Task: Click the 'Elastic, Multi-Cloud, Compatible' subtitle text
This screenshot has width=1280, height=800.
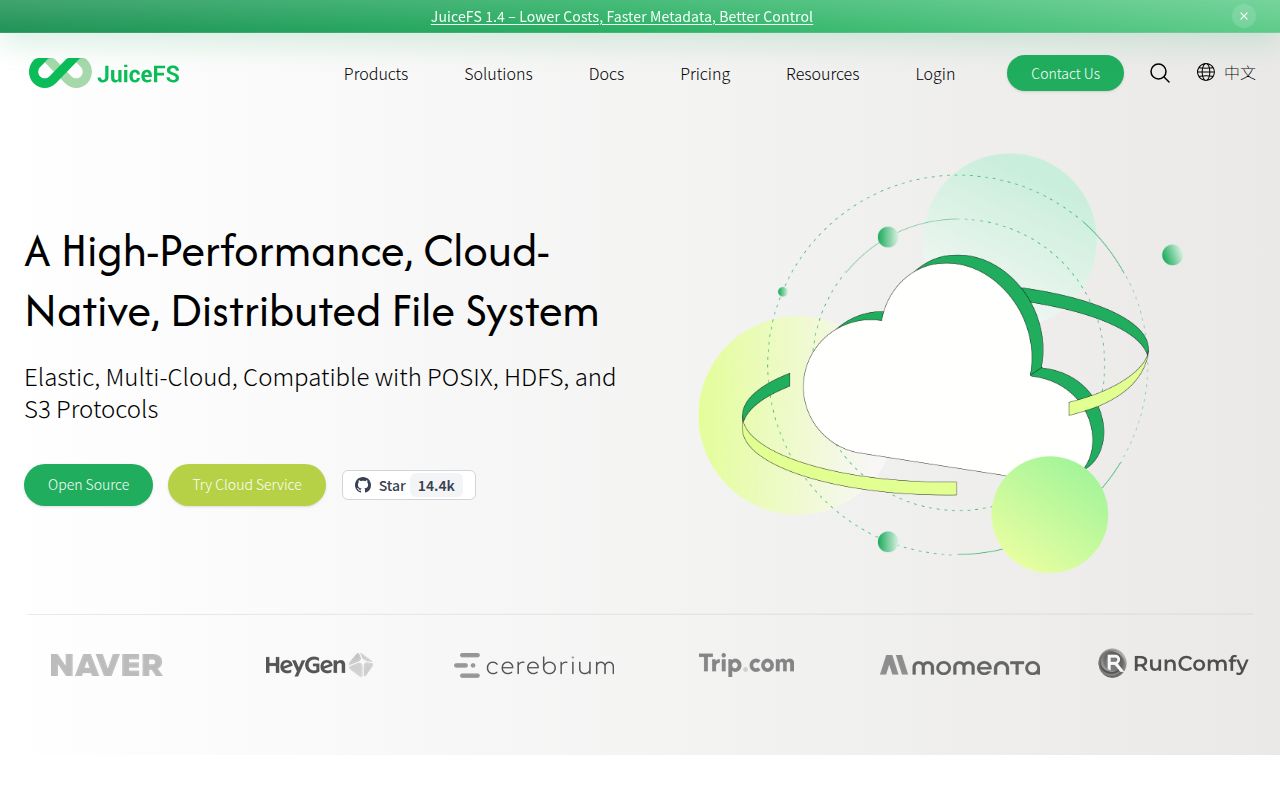Action: pyautogui.click(x=320, y=393)
